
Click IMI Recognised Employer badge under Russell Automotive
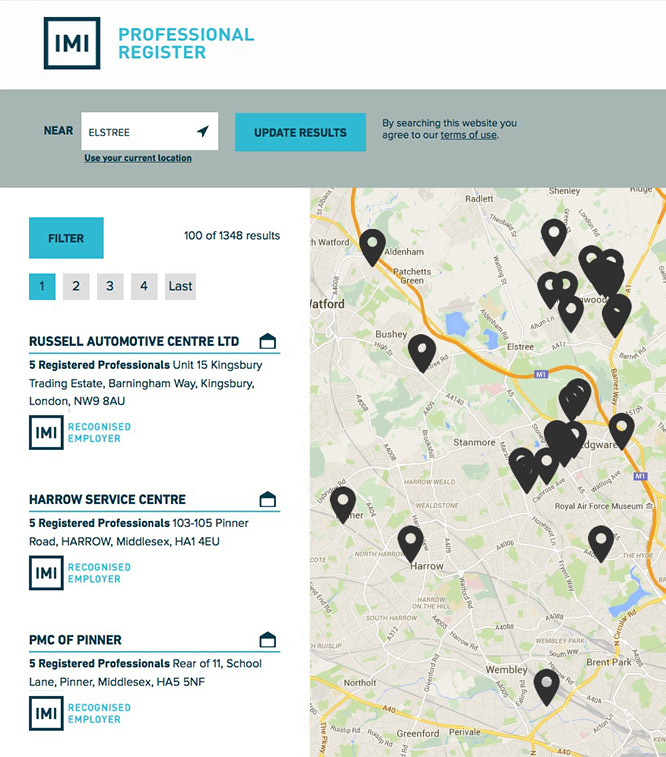[x=80, y=433]
